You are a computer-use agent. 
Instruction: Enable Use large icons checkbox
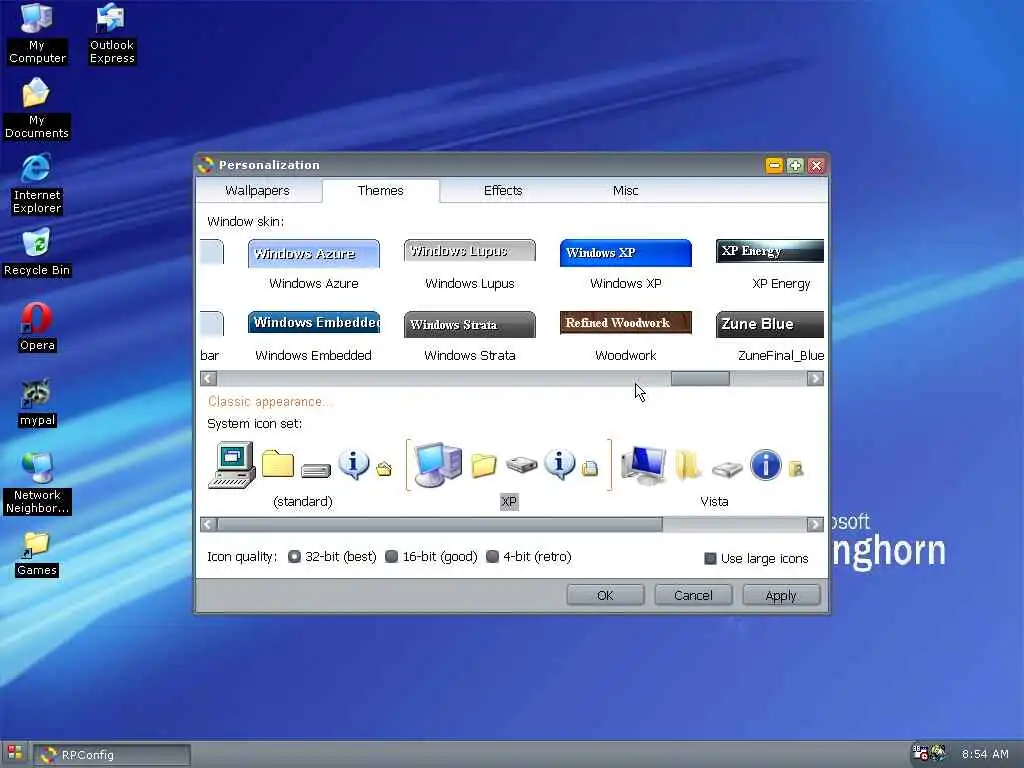pyautogui.click(x=756, y=558)
